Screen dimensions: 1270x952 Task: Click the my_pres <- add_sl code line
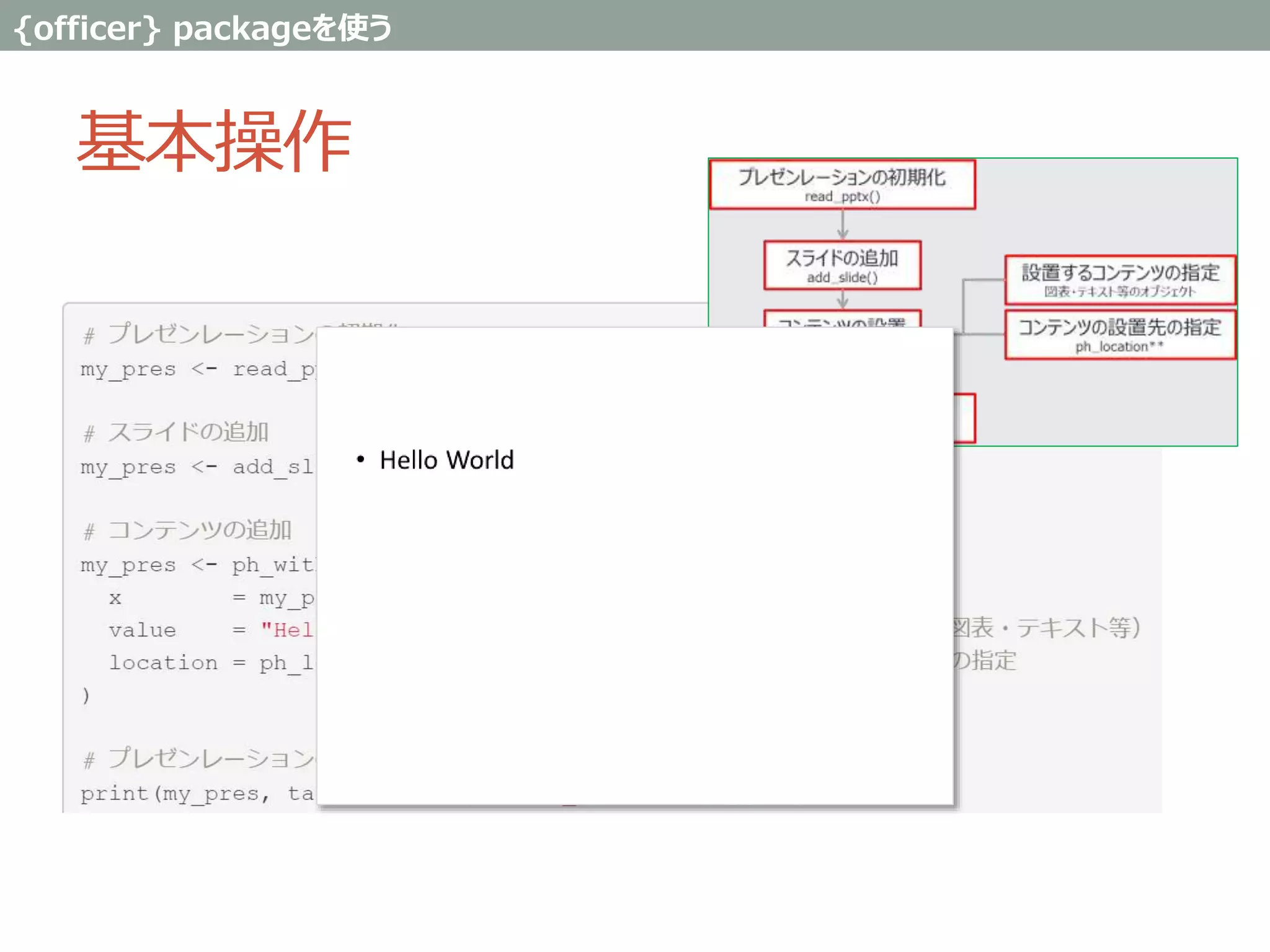pos(197,467)
